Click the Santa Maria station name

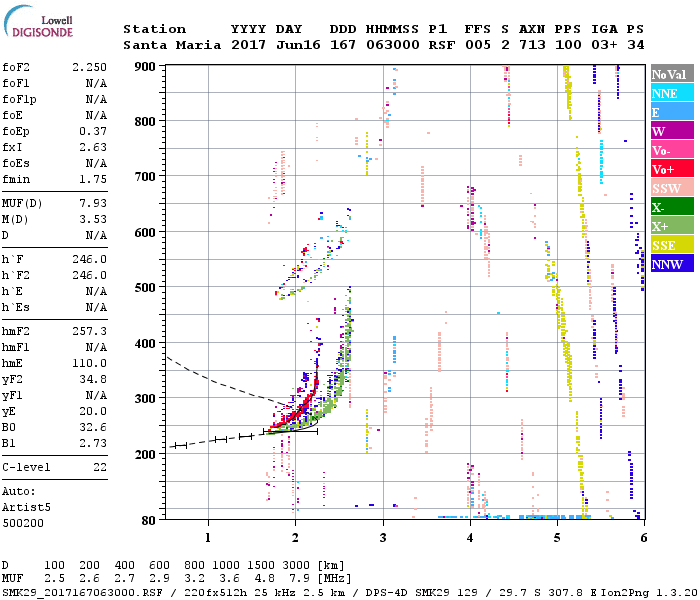point(172,45)
